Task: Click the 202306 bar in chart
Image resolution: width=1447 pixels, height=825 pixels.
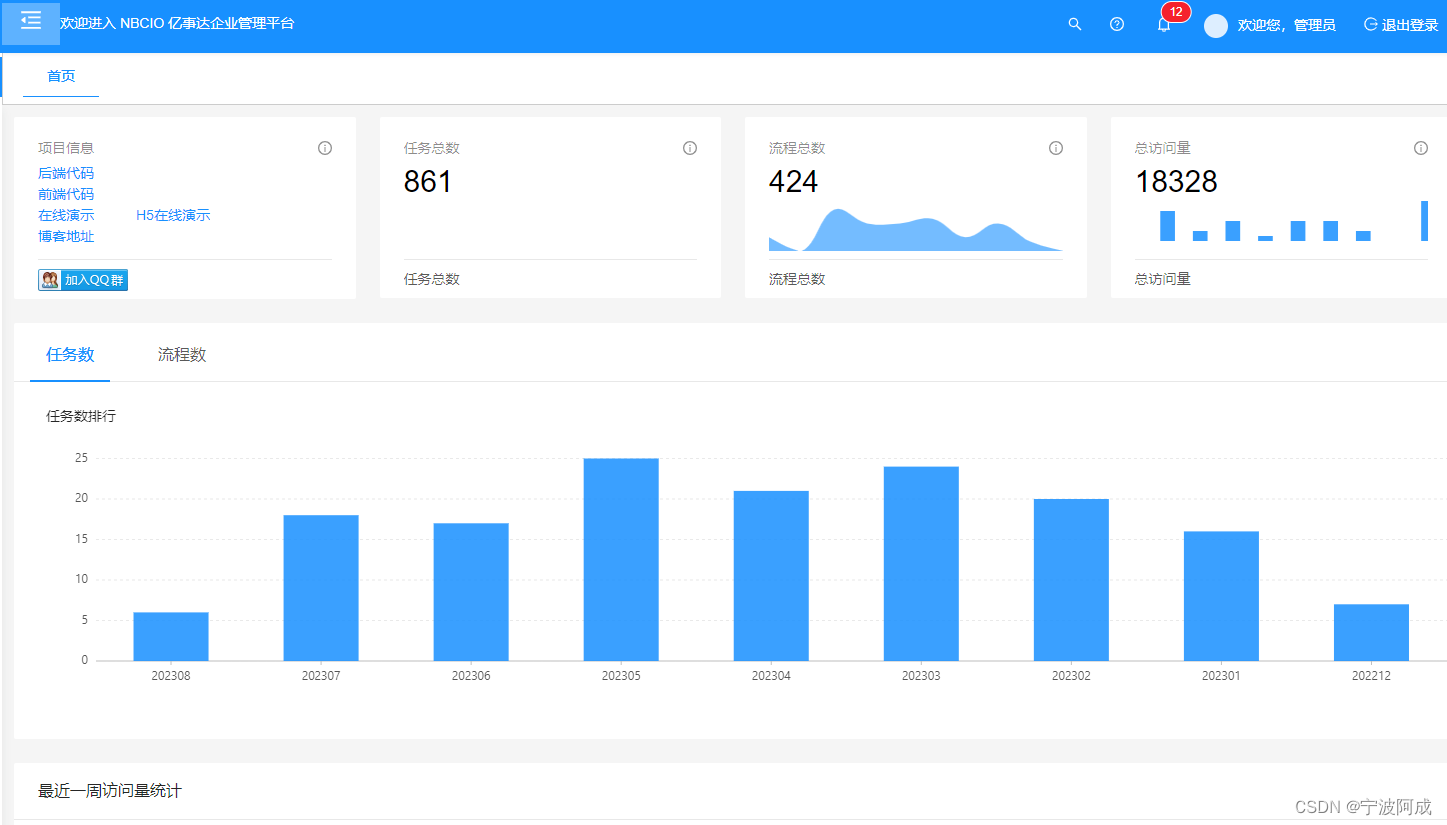Action: [x=471, y=592]
